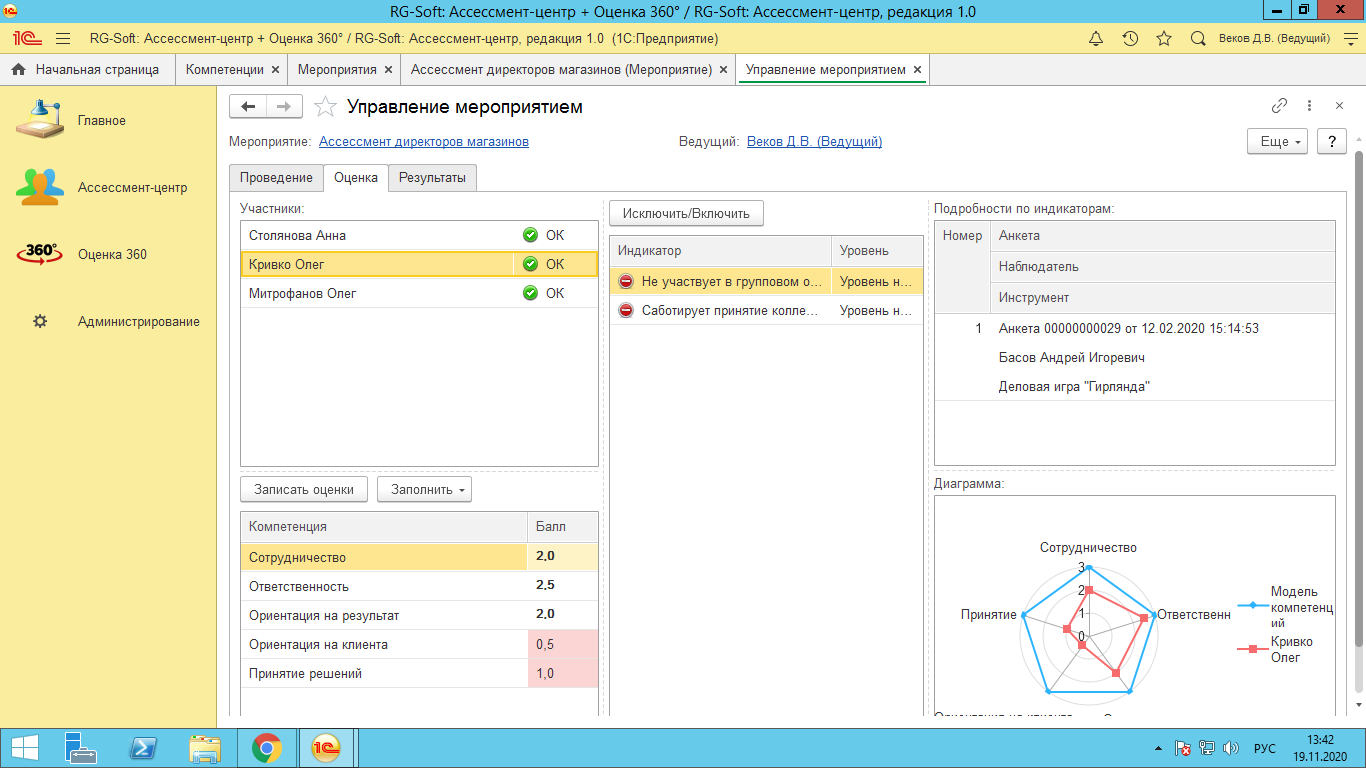Close the Управление мероприятием tab
Screen dimensions: 1366x768
917,70
